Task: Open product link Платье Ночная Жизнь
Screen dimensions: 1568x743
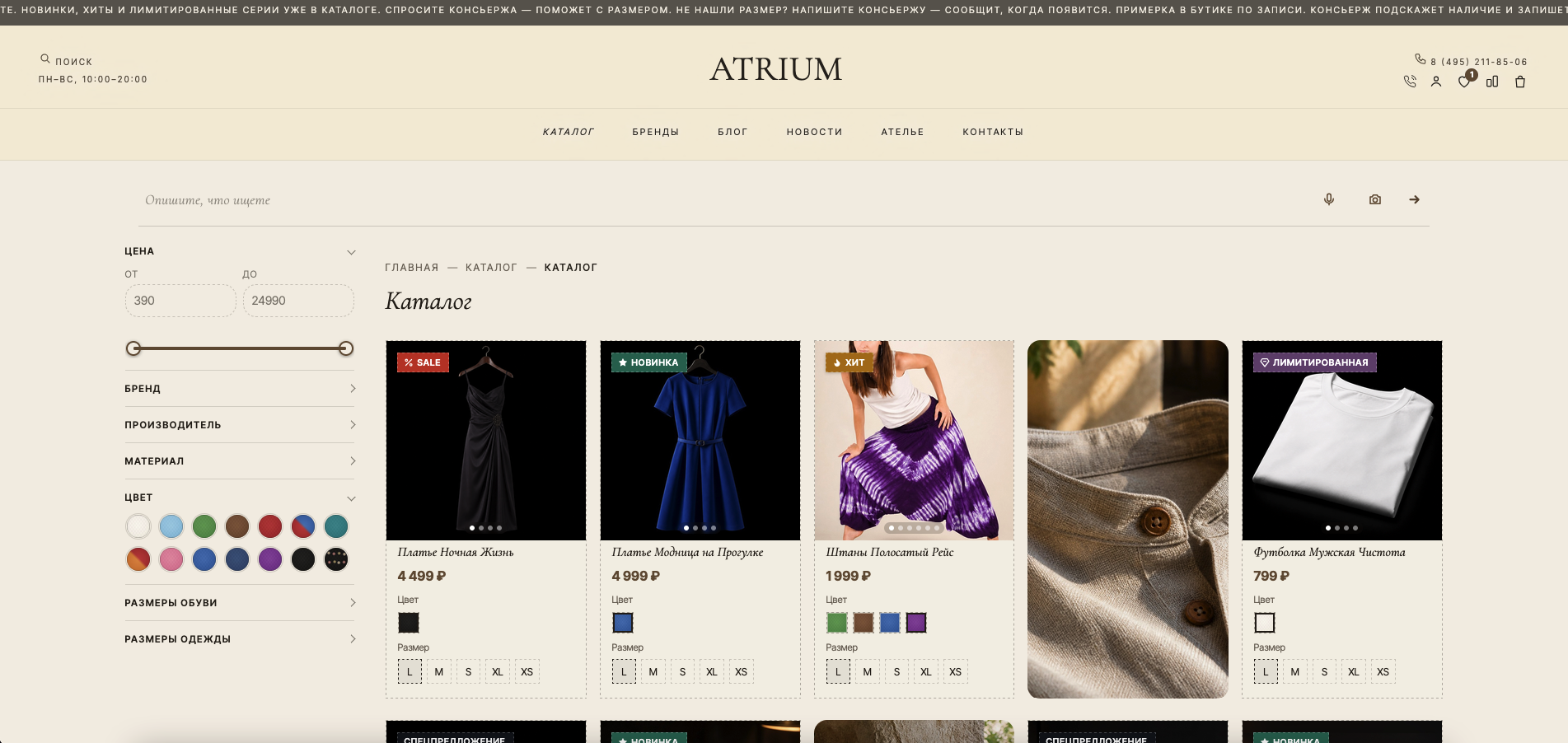Action: click(x=456, y=553)
